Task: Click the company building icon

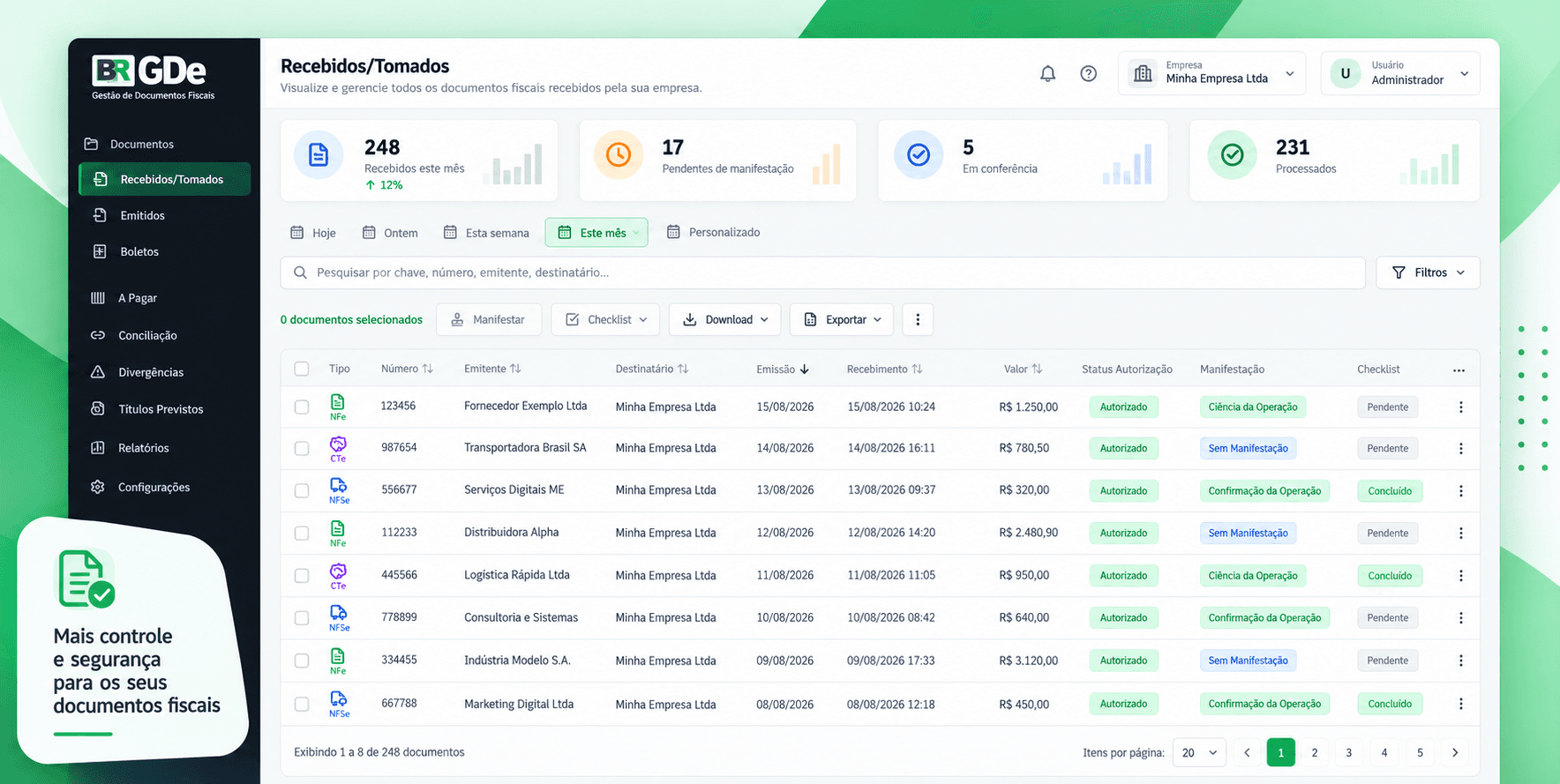Action: coord(1143,74)
